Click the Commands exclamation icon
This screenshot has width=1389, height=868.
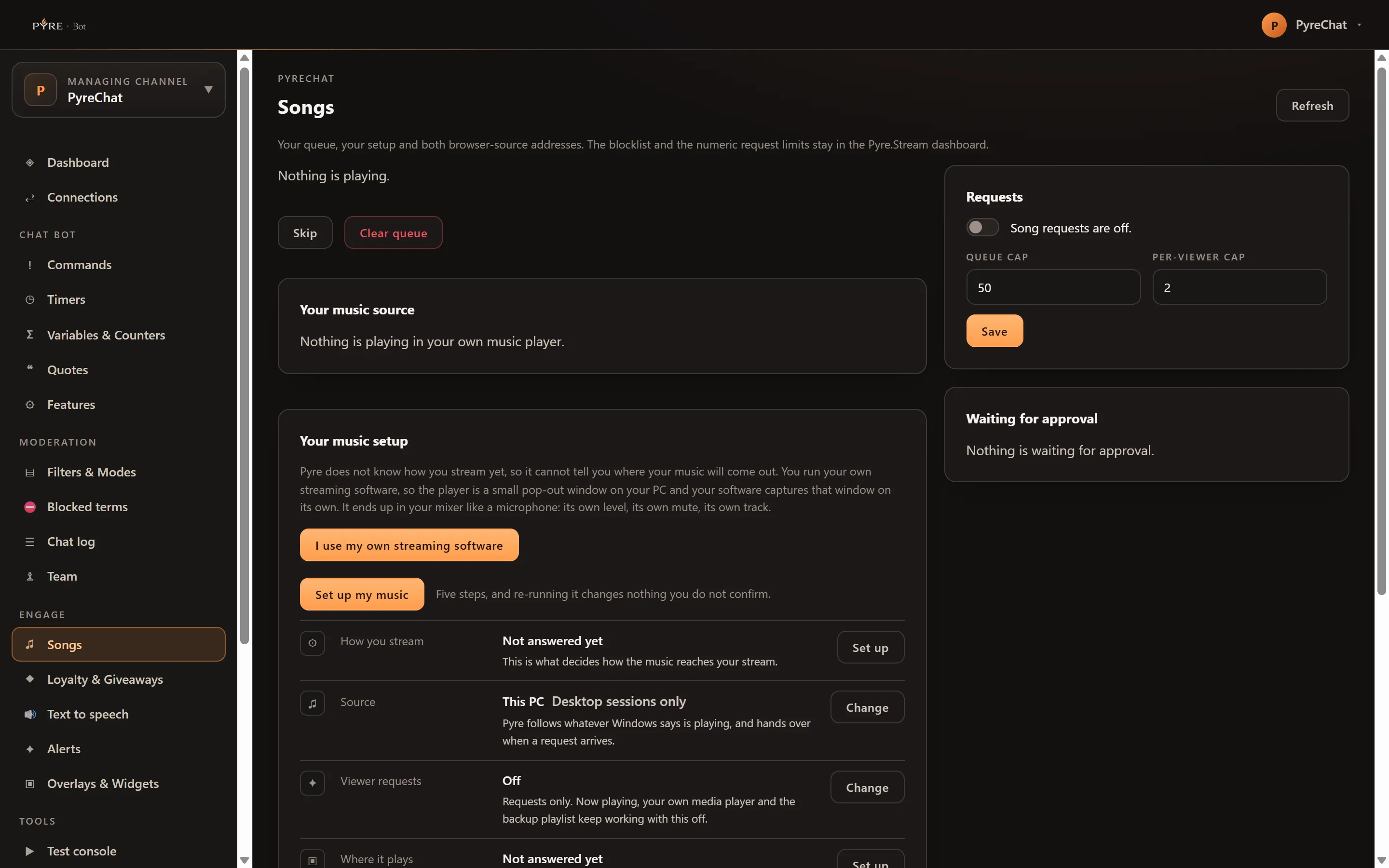(30, 265)
